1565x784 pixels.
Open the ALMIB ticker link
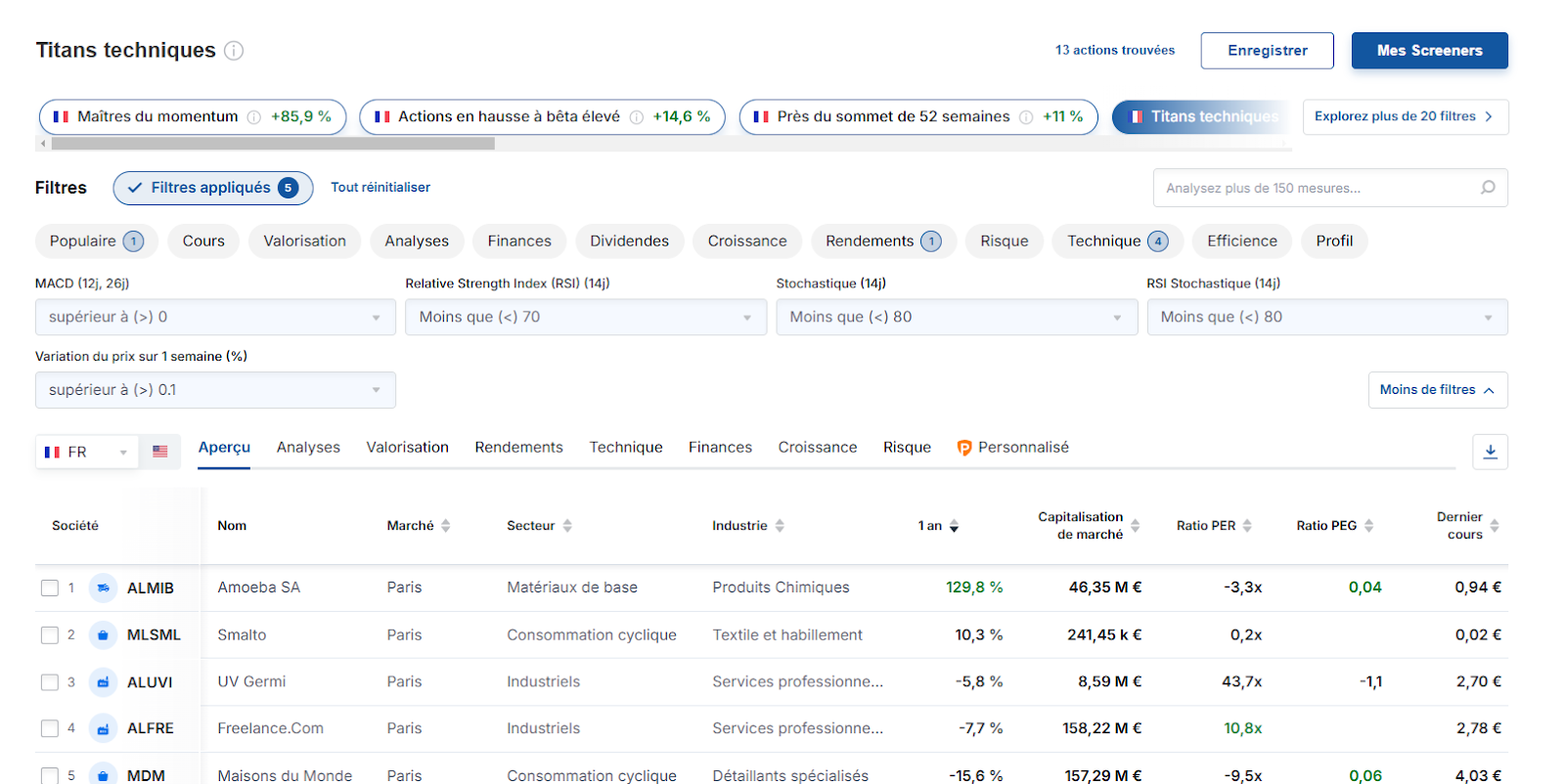[x=151, y=588]
